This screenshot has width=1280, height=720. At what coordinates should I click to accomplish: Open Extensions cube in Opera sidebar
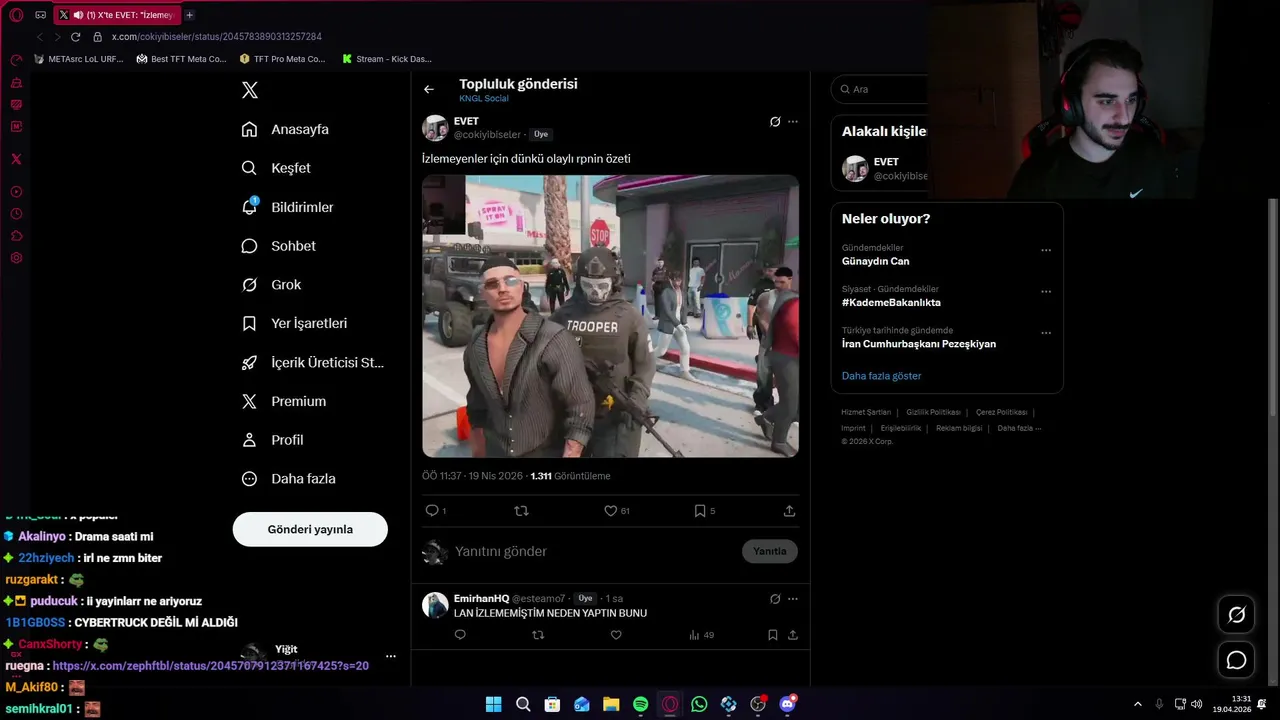[x=16, y=236]
